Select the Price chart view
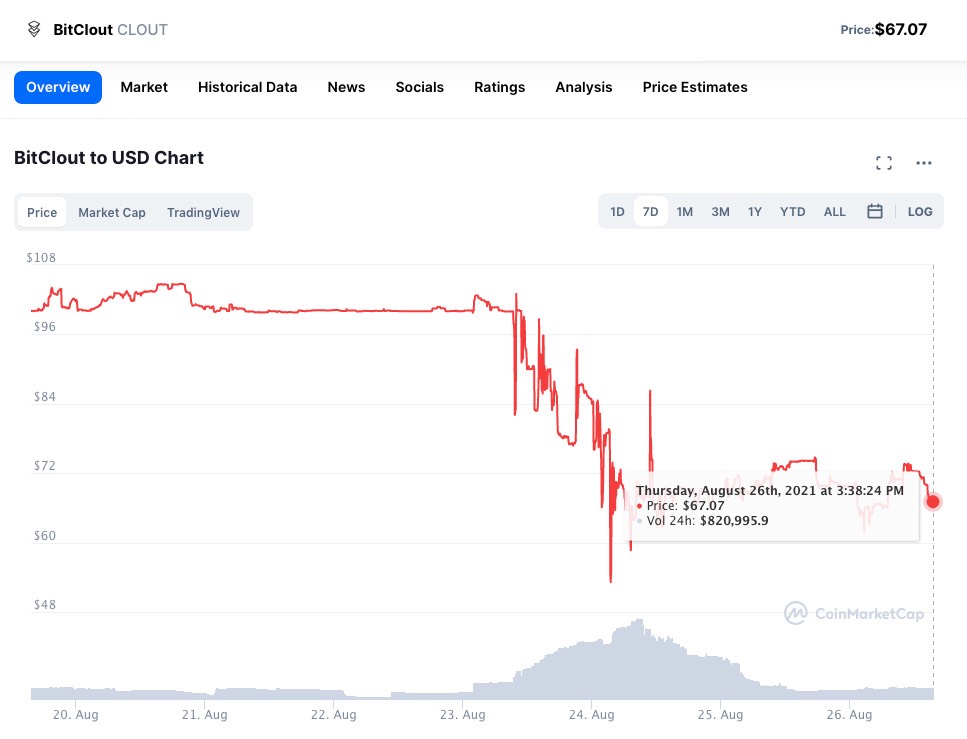This screenshot has height=739, width=967. pyautogui.click(x=42, y=212)
